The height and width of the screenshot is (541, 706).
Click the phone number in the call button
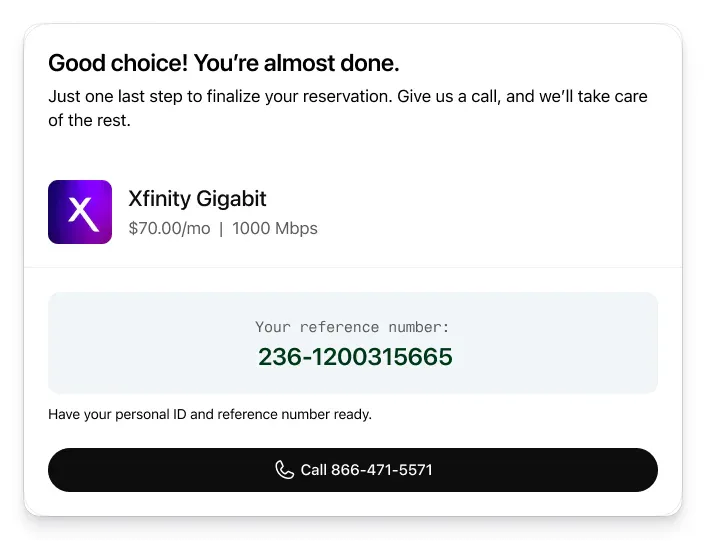(x=381, y=470)
